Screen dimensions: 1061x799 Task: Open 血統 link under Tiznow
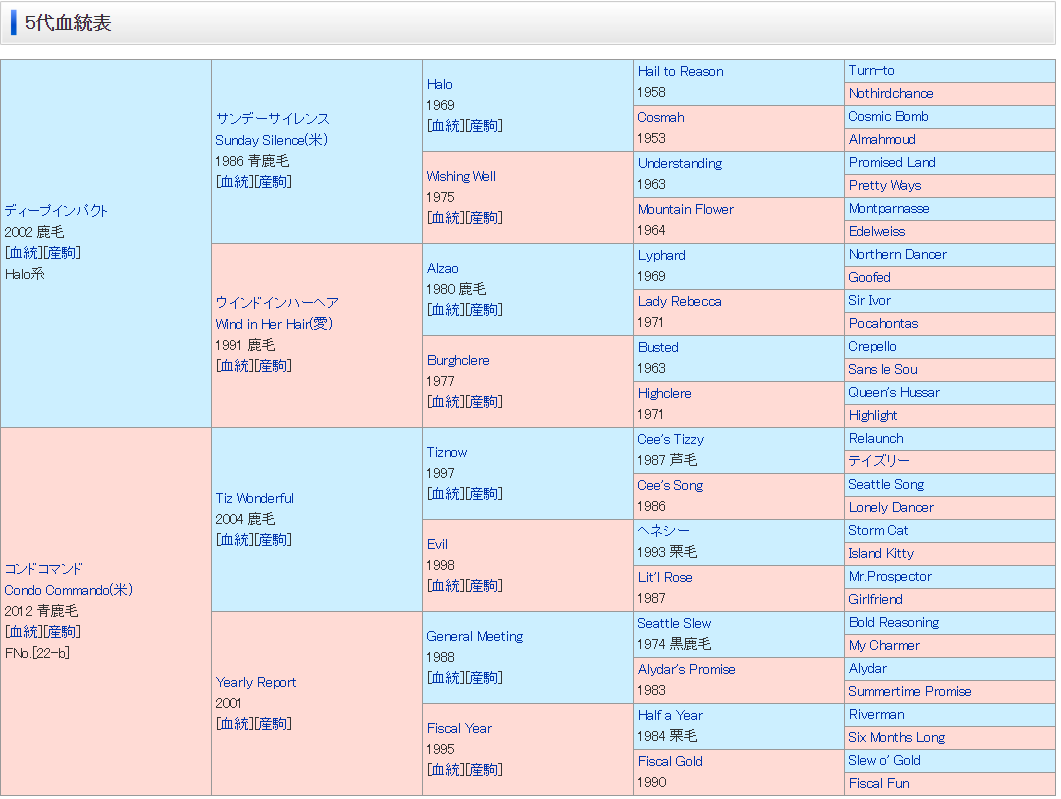coord(445,494)
